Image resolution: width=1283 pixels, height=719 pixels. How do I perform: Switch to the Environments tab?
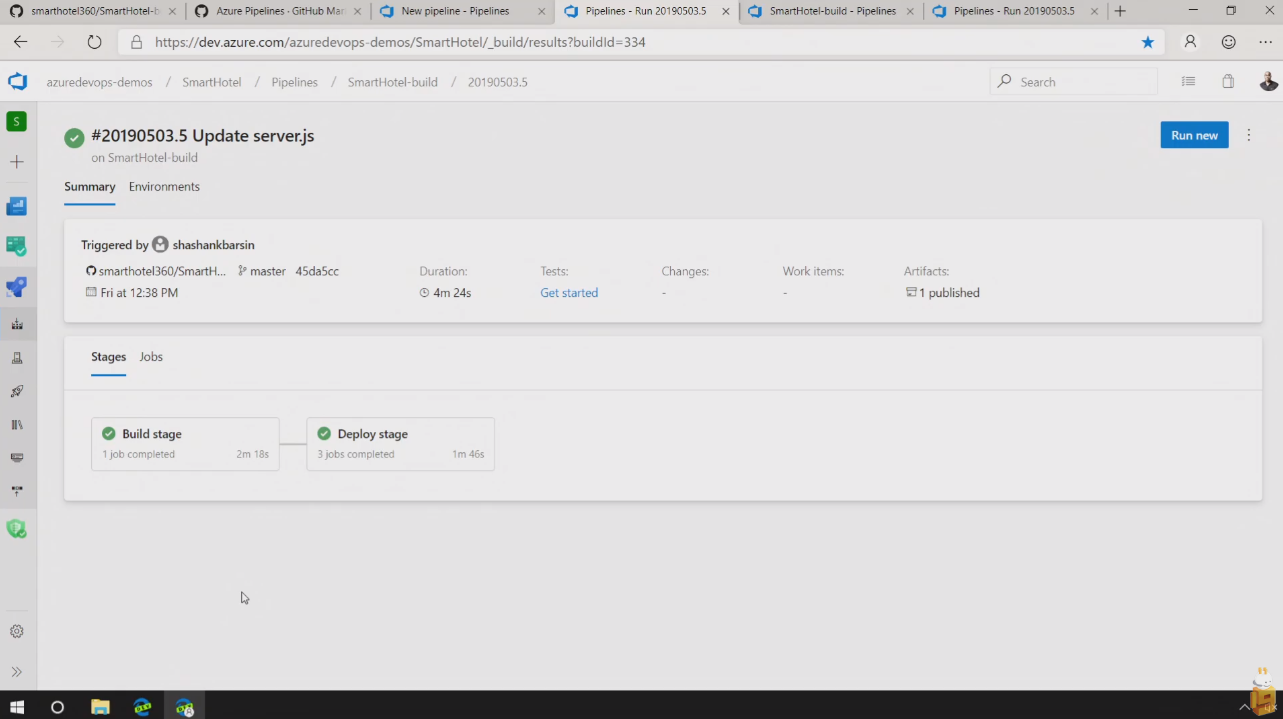(164, 187)
